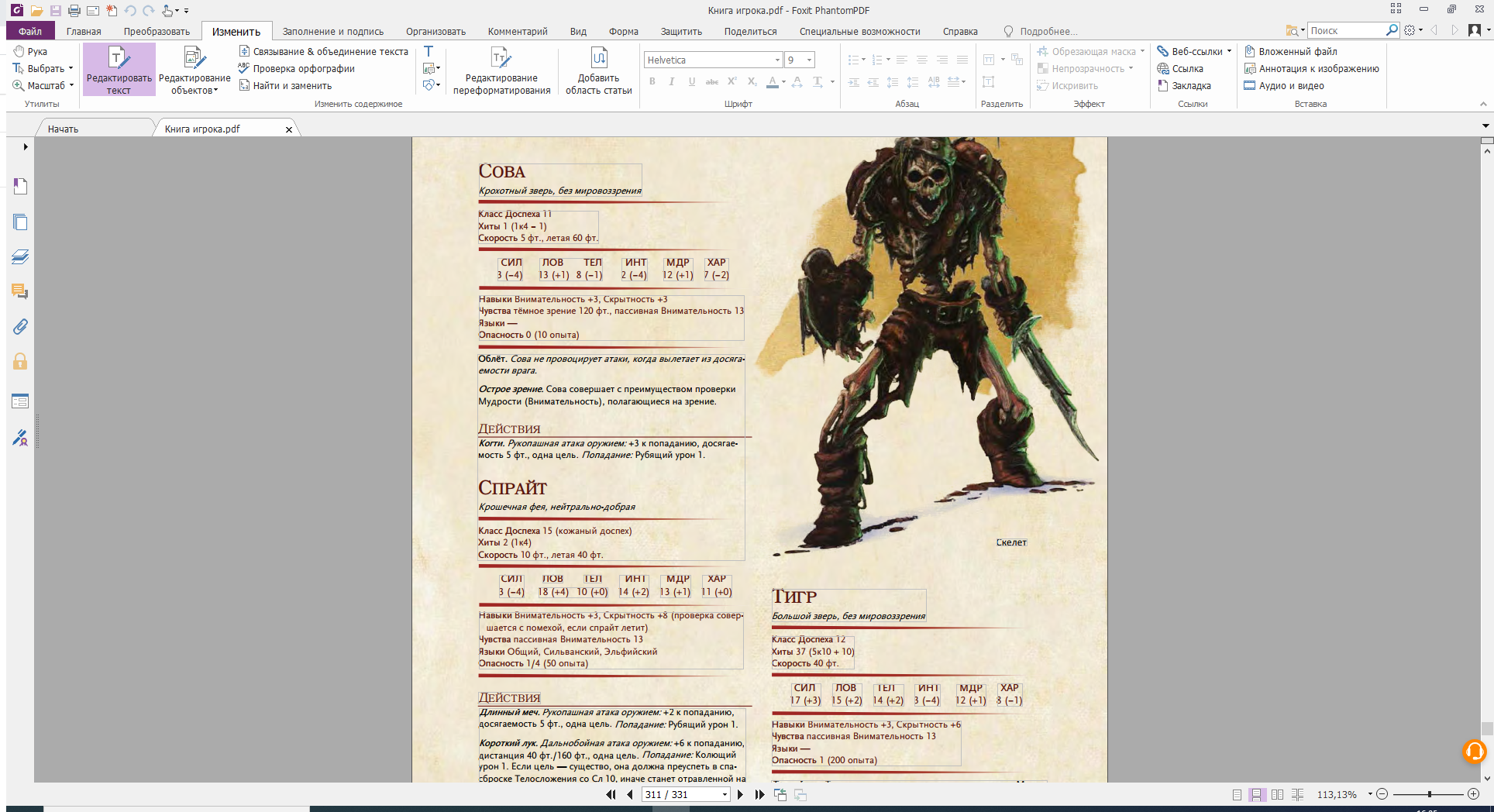Open the File (Файл) menu

click(x=30, y=32)
